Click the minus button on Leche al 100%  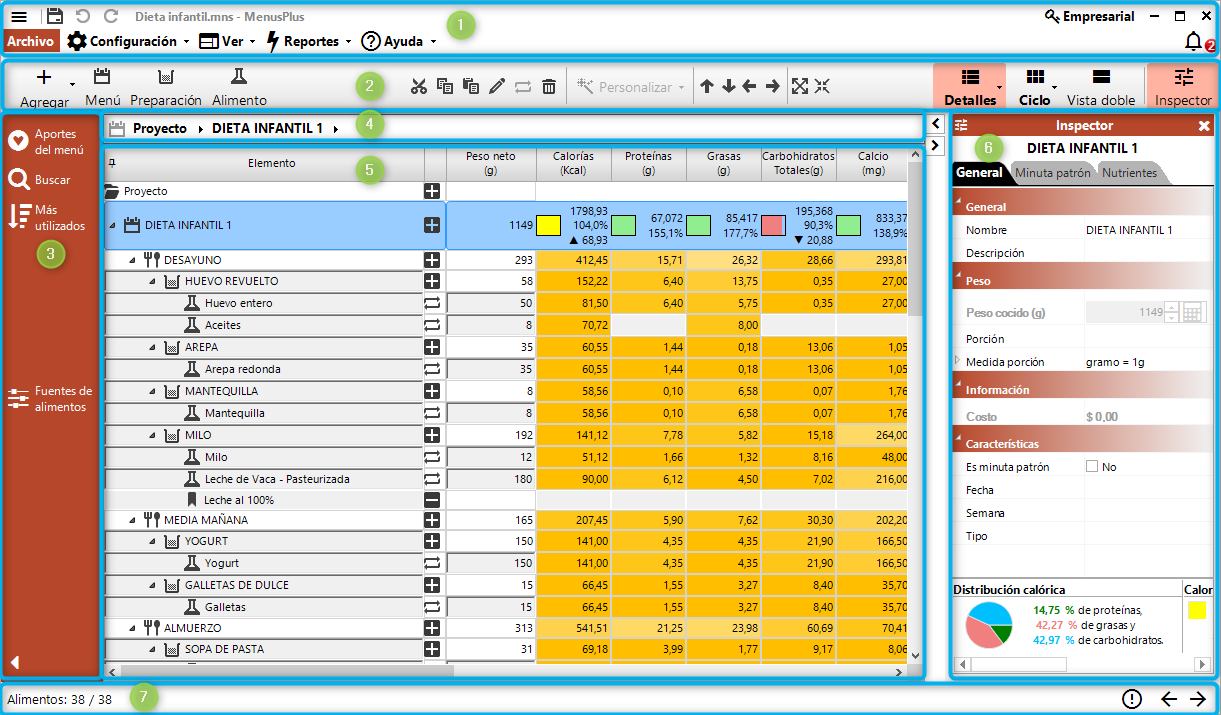pyautogui.click(x=432, y=500)
